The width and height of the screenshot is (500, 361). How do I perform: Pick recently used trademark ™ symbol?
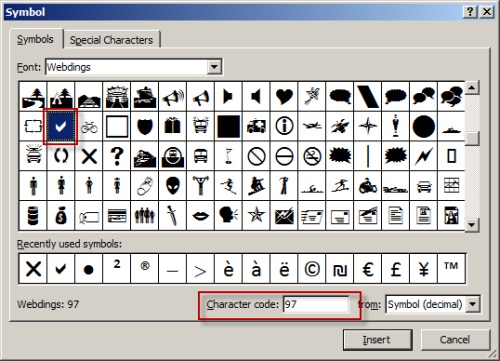pyautogui.click(x=451, y=269)
